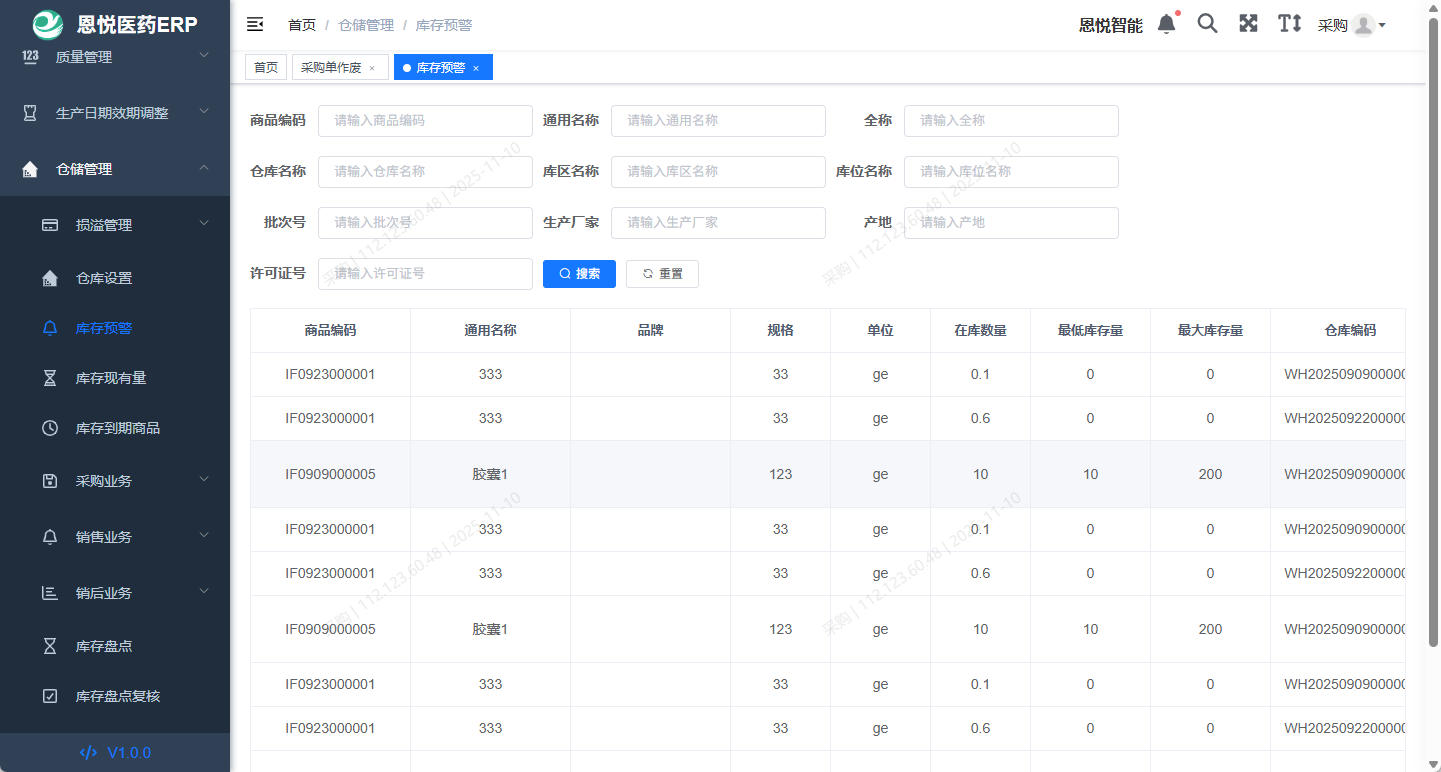Click the font size adjustment icon
This screenshot has height=772, width=1441.
(1289, 24)
